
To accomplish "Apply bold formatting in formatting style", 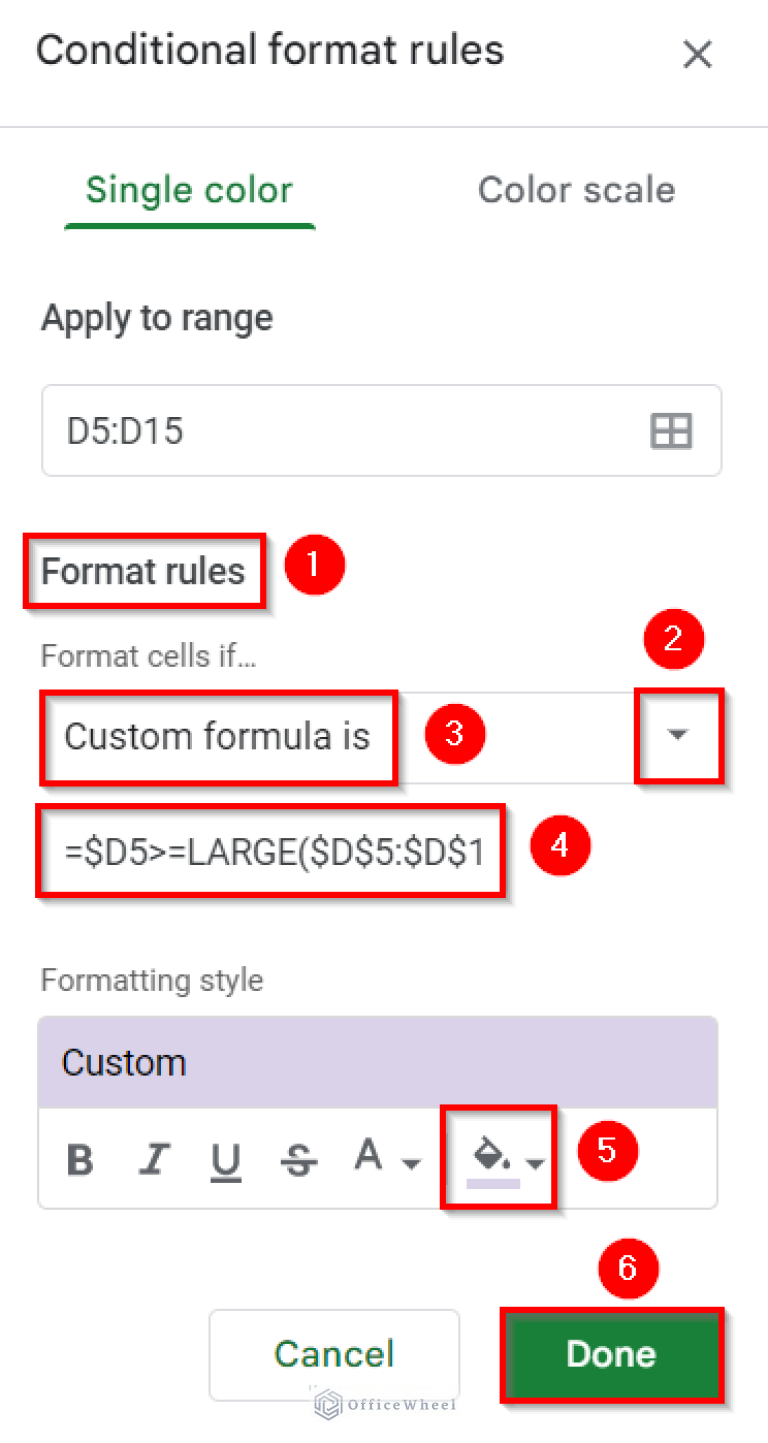I will (80, 1157).
